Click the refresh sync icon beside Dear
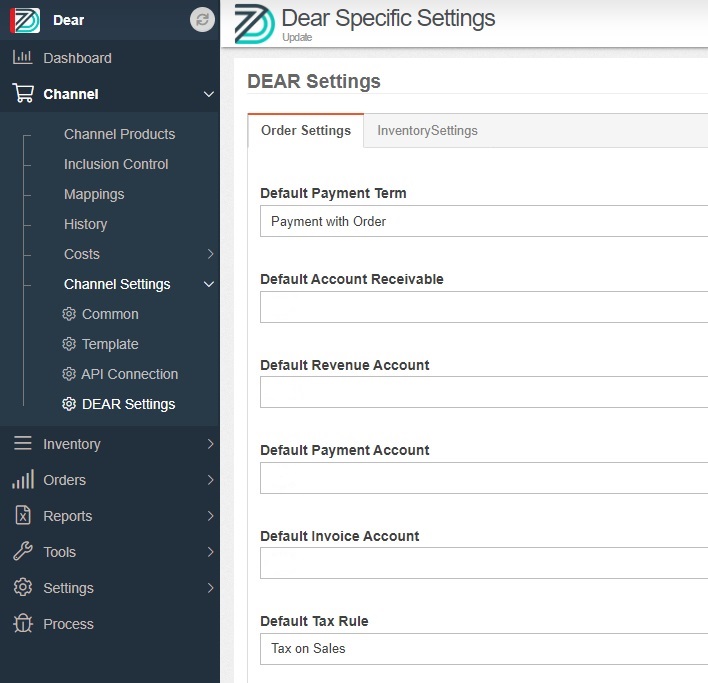 202,20
